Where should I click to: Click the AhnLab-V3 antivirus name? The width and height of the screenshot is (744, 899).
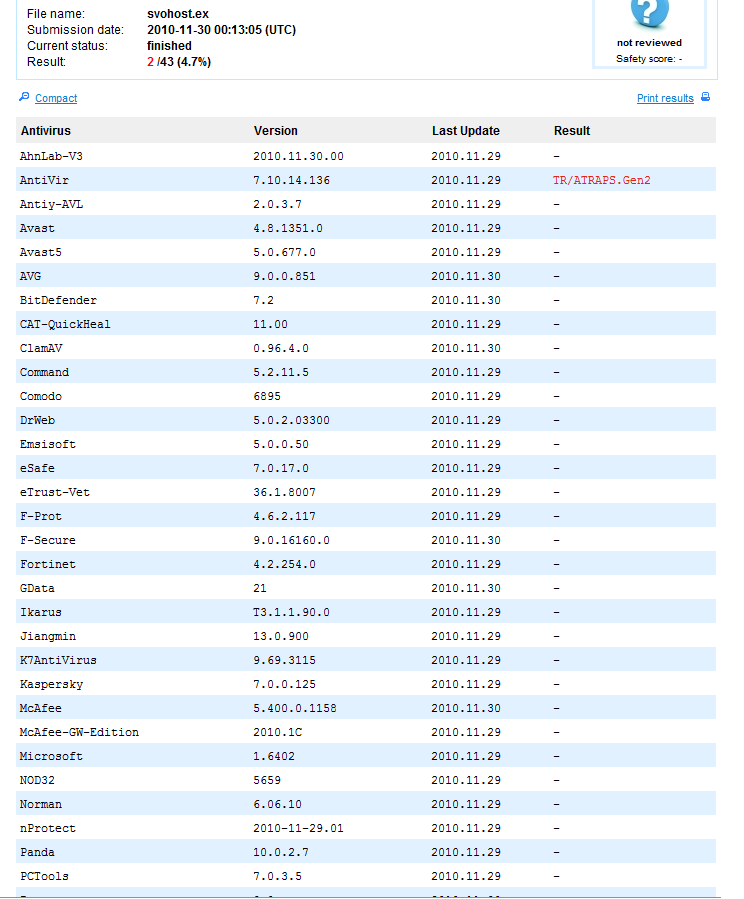51,156
